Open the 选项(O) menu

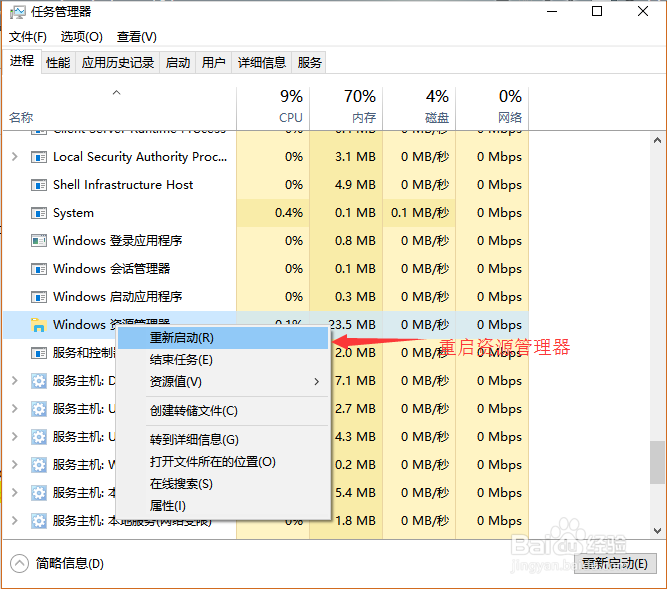(x=82, y=37)
